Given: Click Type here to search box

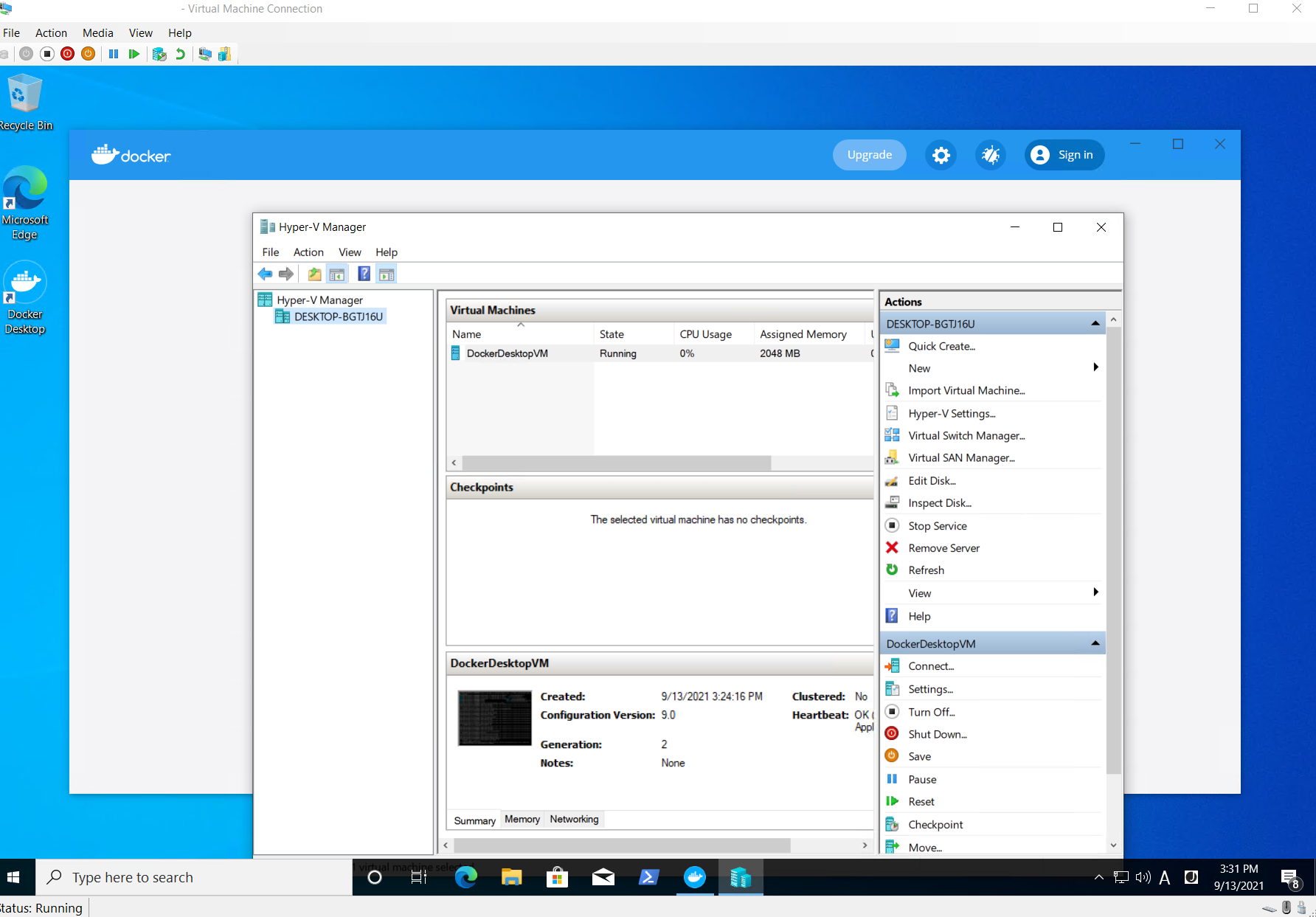Looking at the screenshot, I should click(195, 877).
